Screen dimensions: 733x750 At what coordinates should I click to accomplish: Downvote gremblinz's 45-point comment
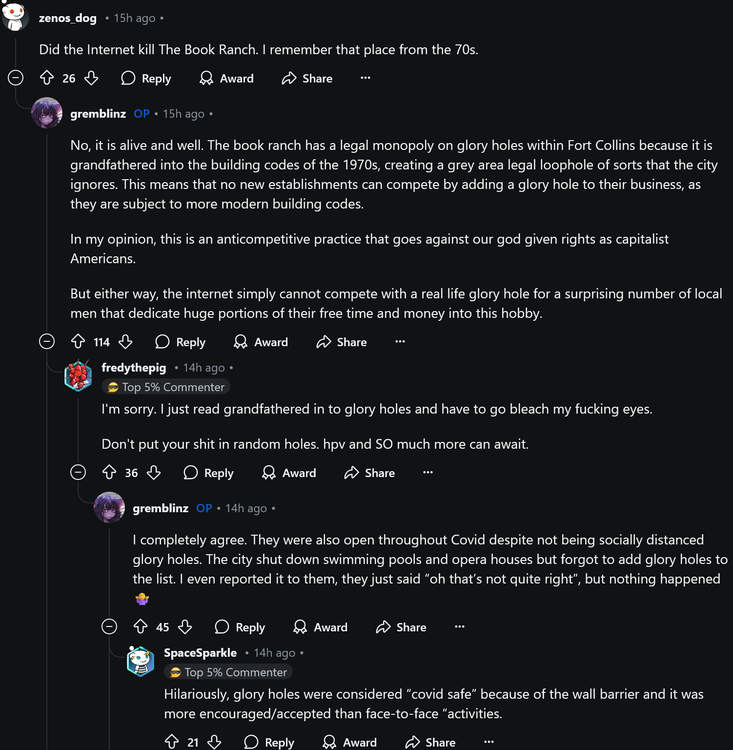185,627
